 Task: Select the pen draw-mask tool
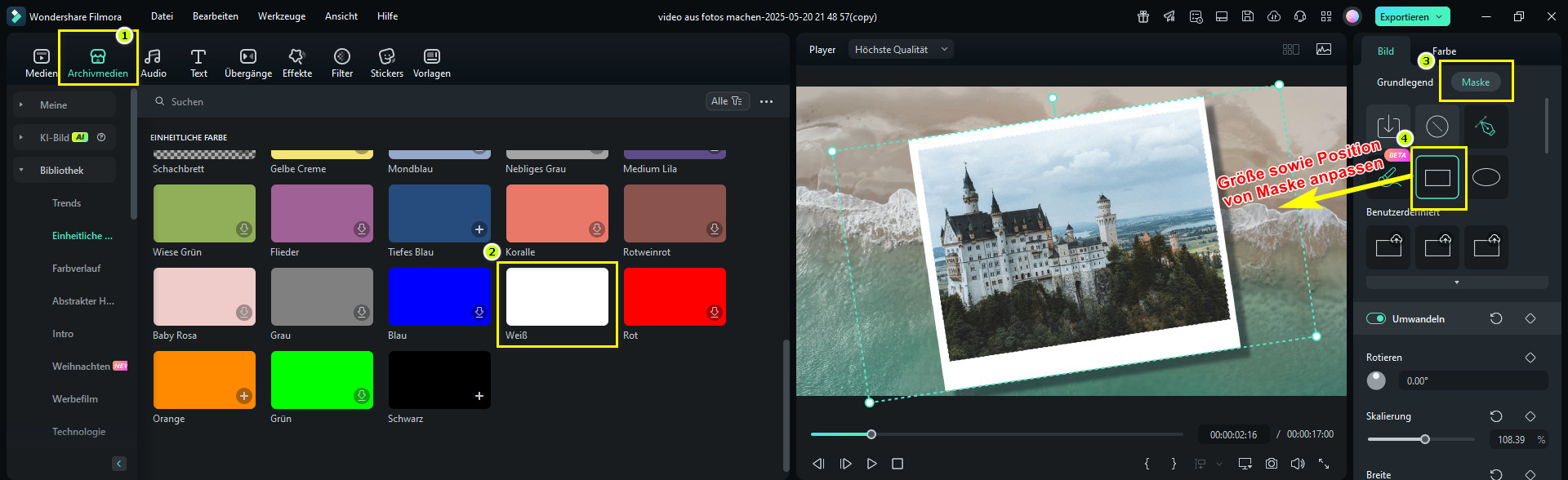[1486, 126]
